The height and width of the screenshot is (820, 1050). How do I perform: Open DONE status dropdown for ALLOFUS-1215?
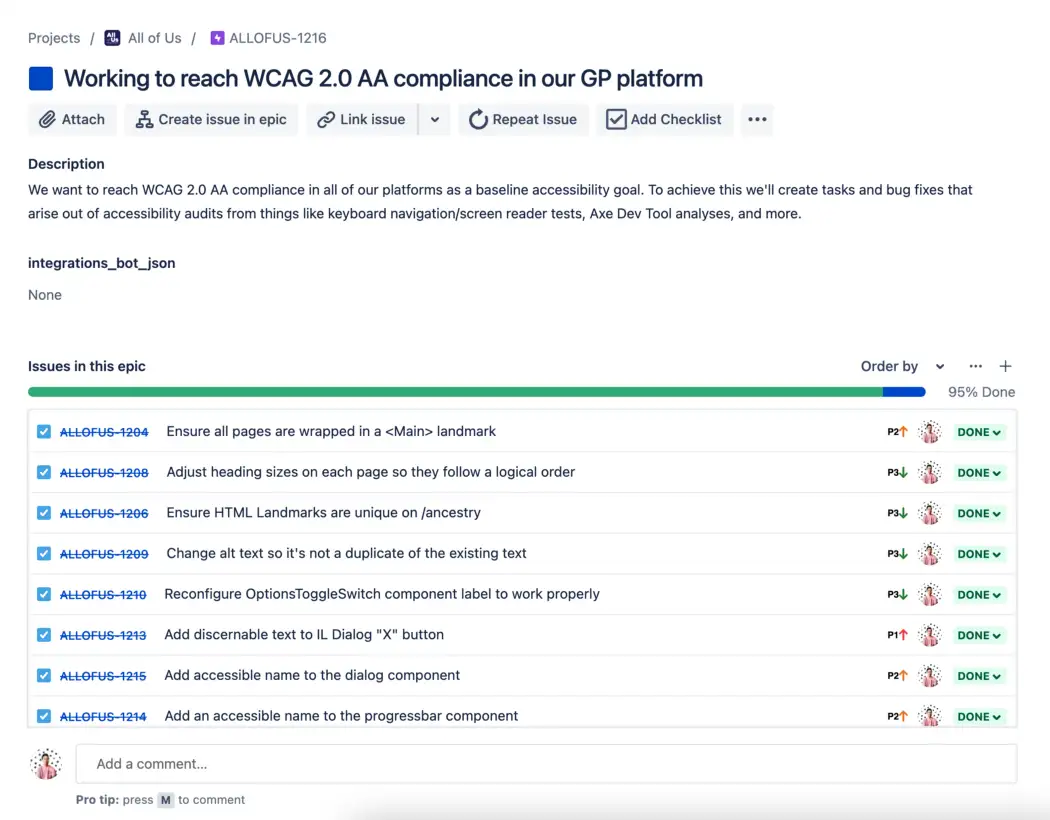click(978, 676)
